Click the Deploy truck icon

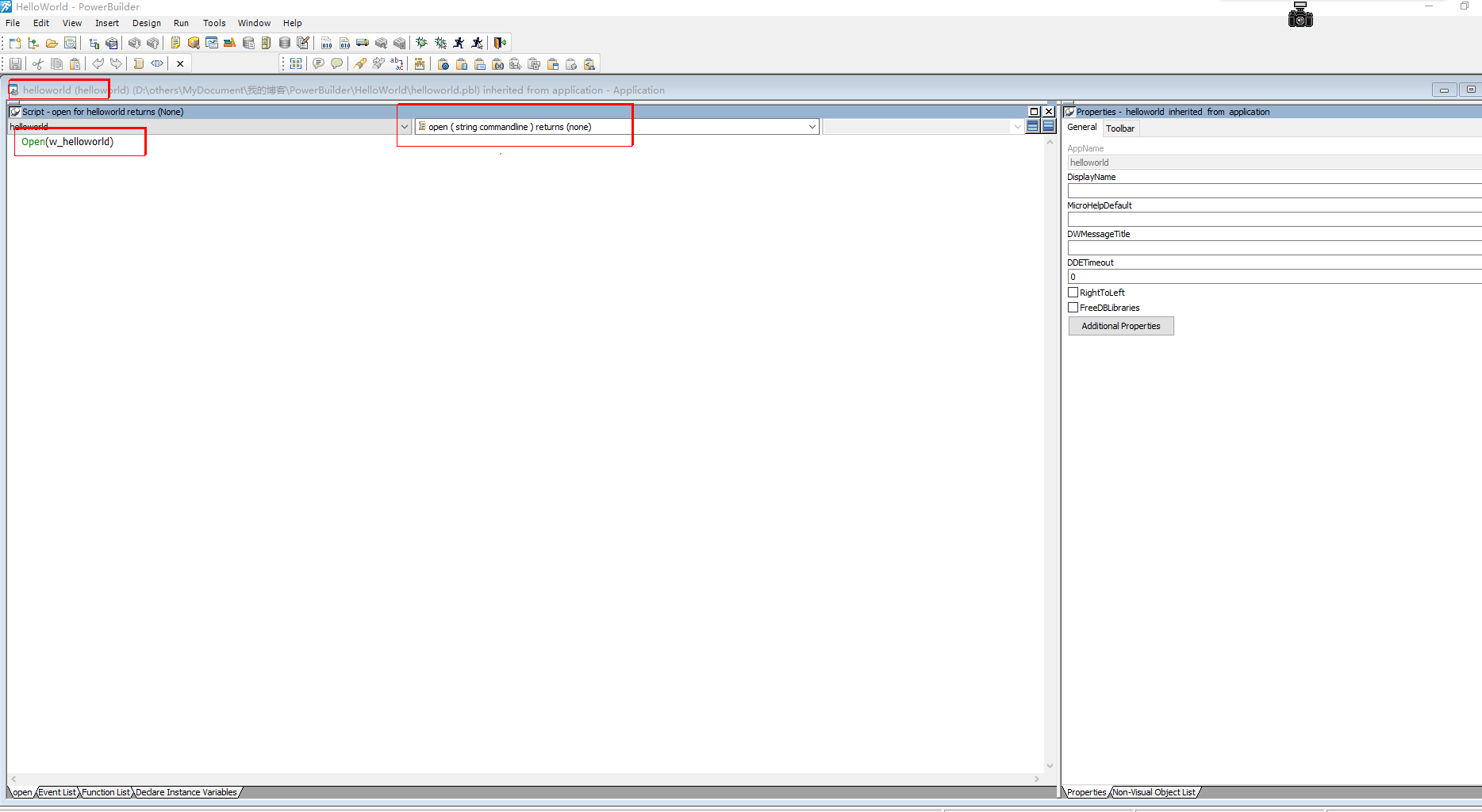click(363, 43)
